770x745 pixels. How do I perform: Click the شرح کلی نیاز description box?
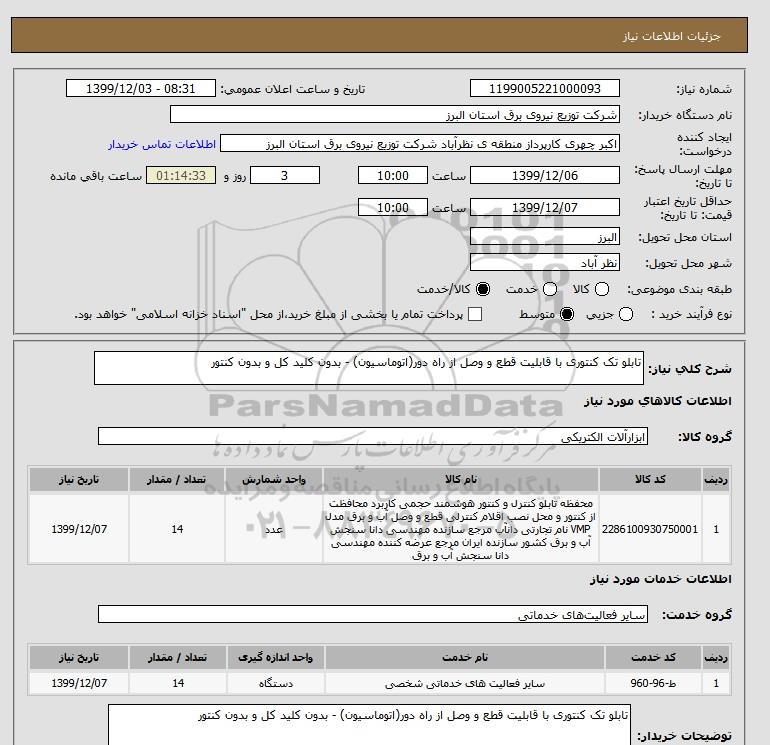coord(368,368)
